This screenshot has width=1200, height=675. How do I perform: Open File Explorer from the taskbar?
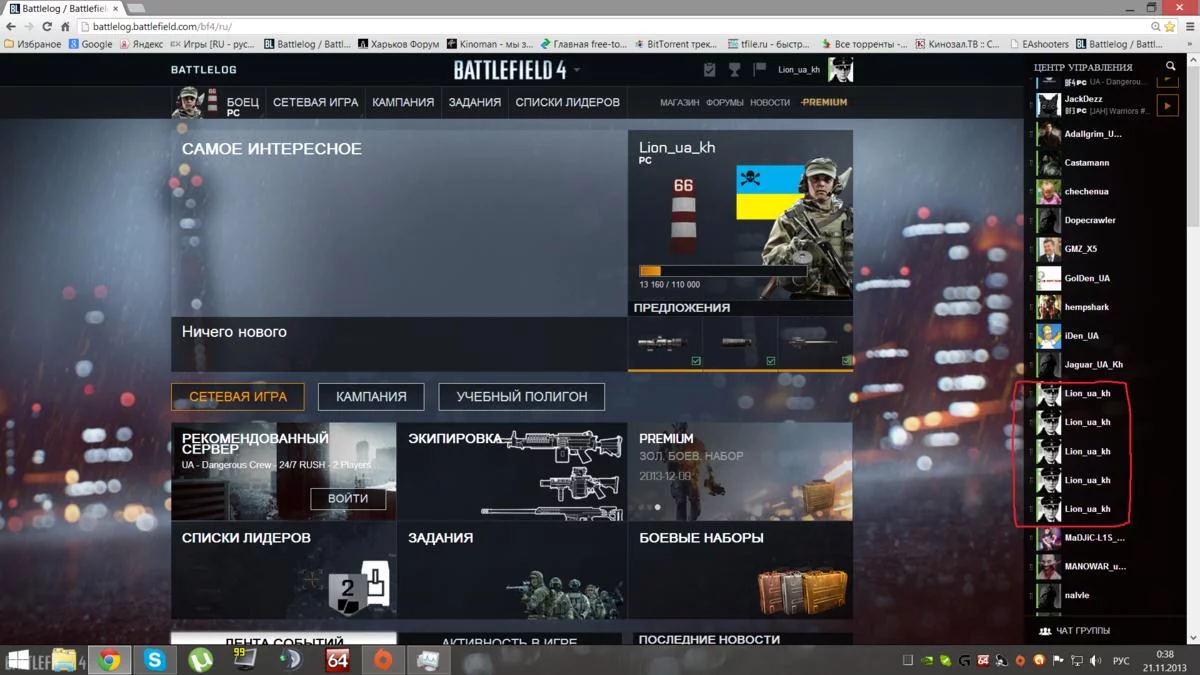[65, 659]
